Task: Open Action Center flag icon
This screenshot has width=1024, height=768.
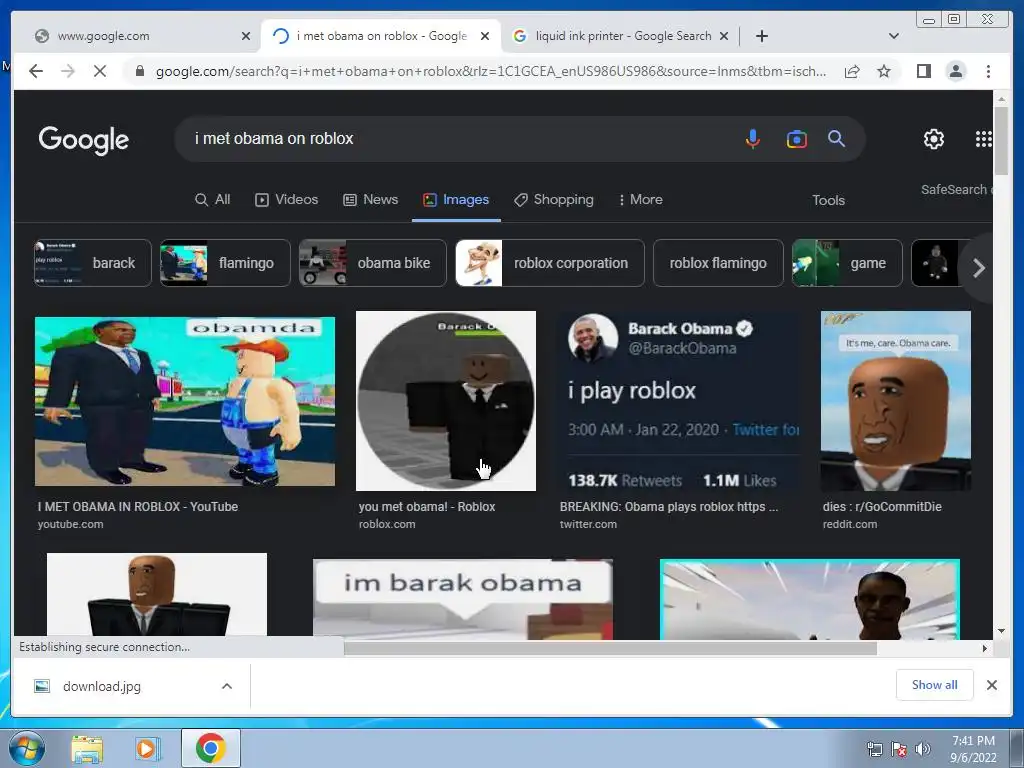Action: 899,749
